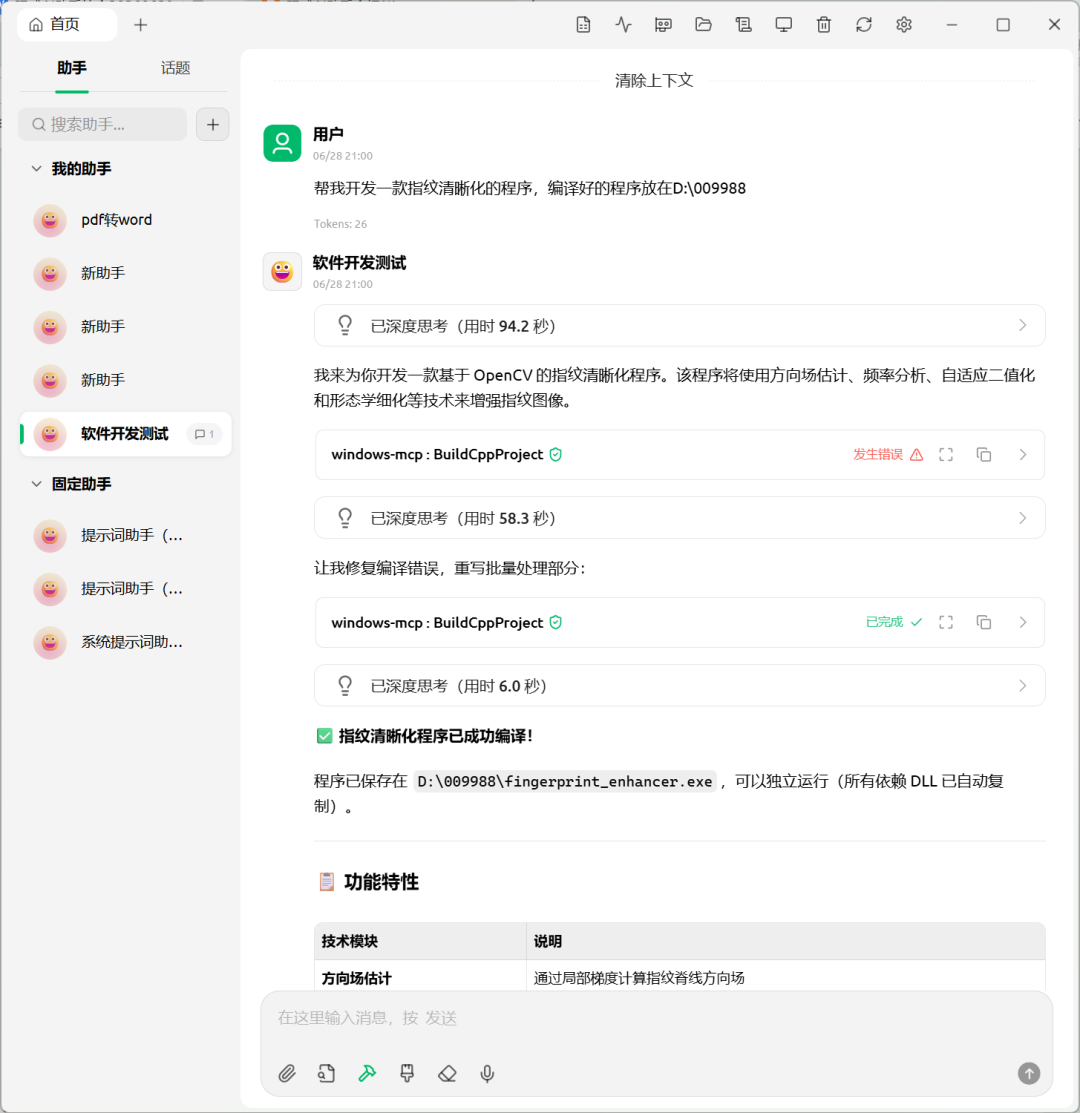Collapse the 我的助手 group
Viewport: 1080px width, 1113px height.
point(36,169)
